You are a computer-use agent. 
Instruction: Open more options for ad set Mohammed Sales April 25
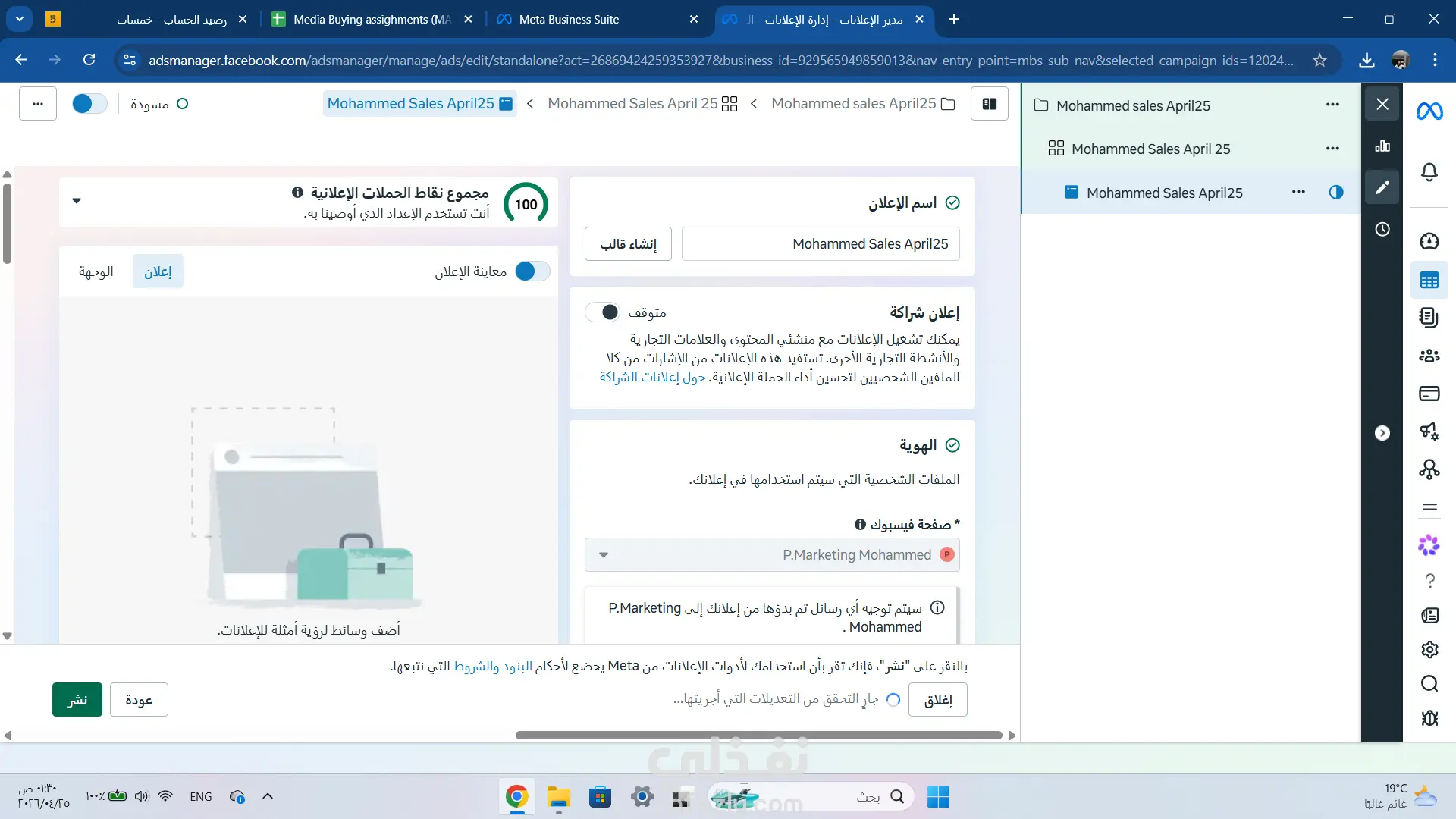pyautogui.click(x=1333, y=149)
